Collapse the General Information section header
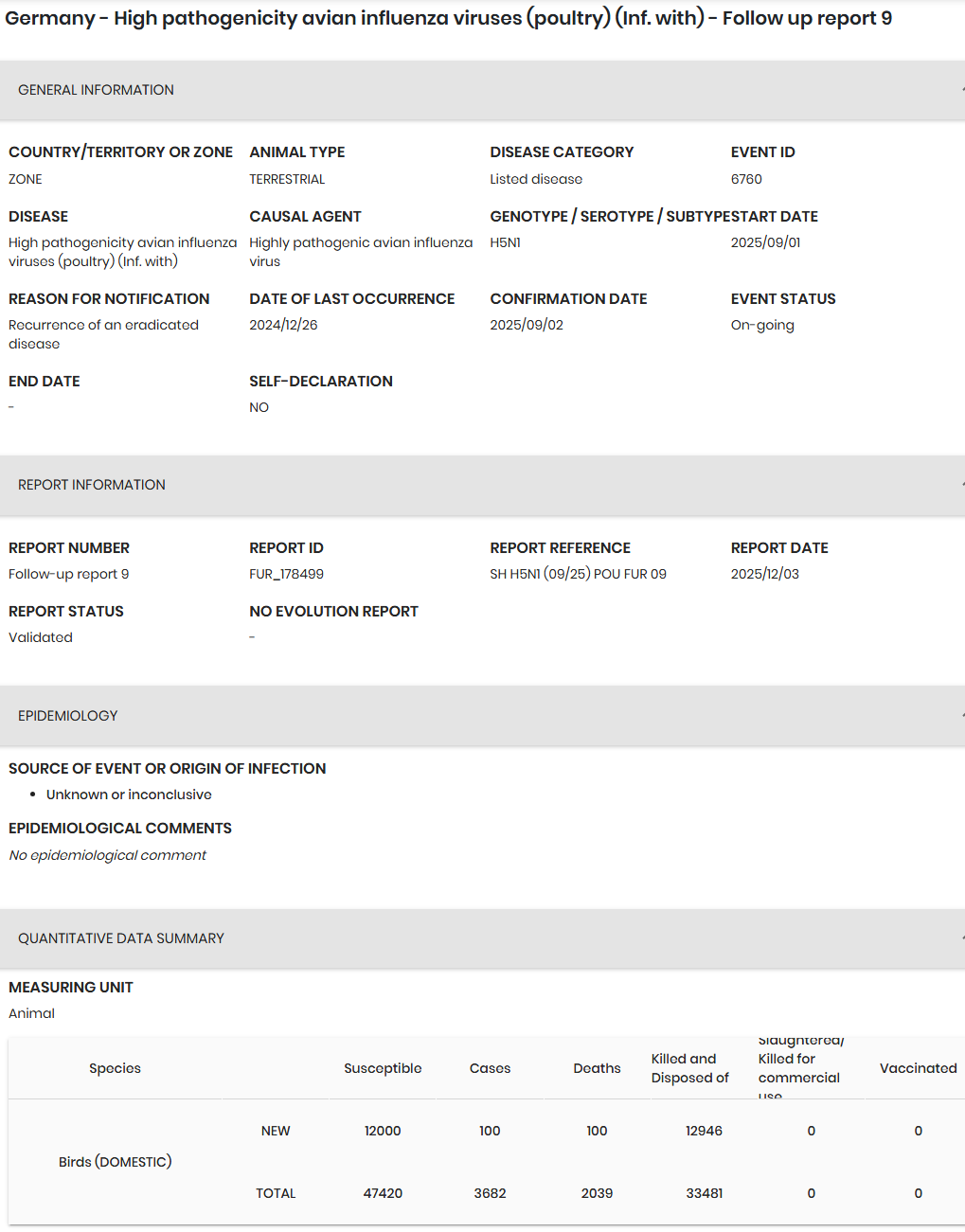965x1232 pixels. pos(482,90)
